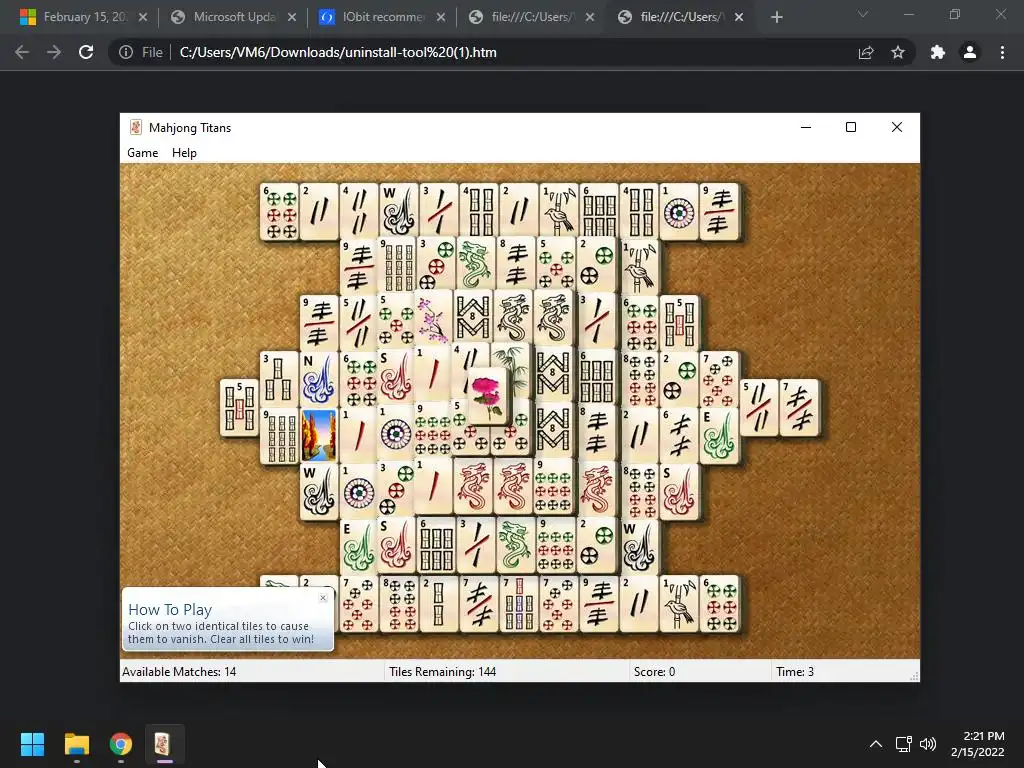The width and height of the screenshot is (1024, 768).
Task: Click the 9 character tile in top-right corner
Action: 718,211
